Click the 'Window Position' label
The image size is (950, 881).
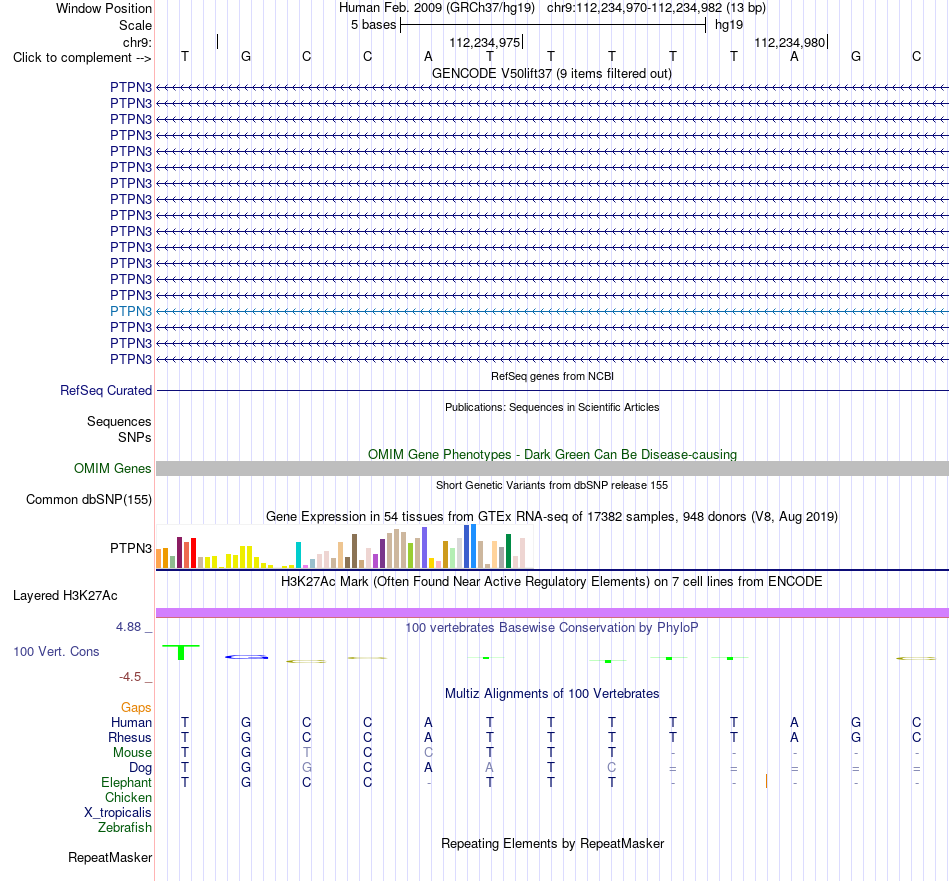click(x=104, y=8)
